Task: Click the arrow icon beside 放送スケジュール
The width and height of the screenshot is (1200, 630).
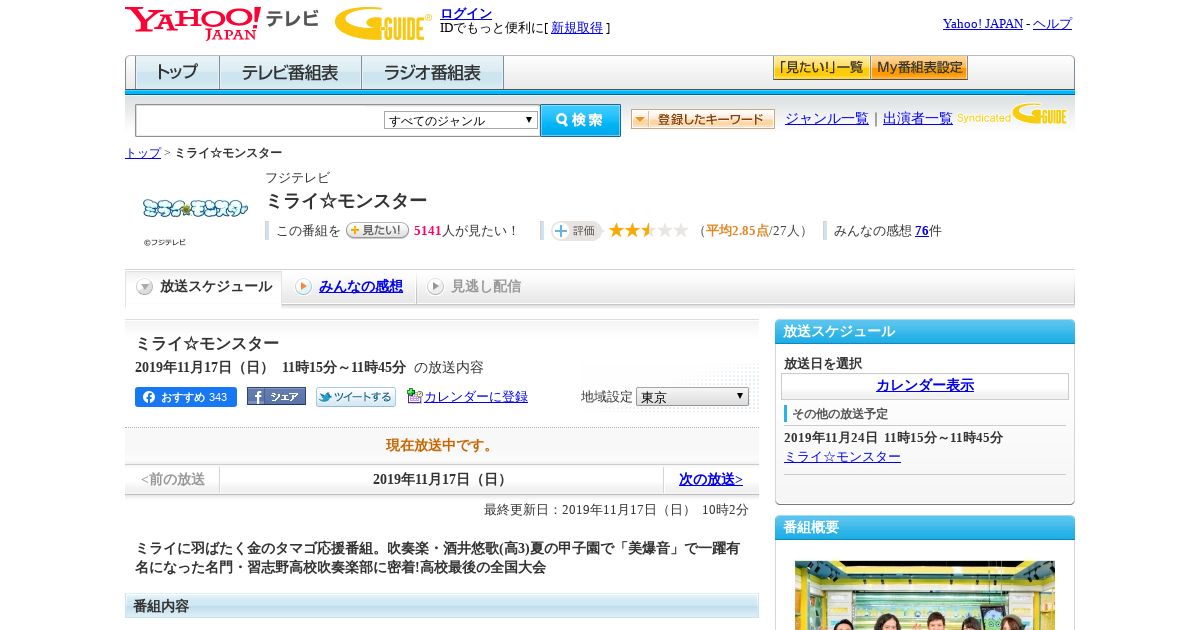Action: coord(145,287)
